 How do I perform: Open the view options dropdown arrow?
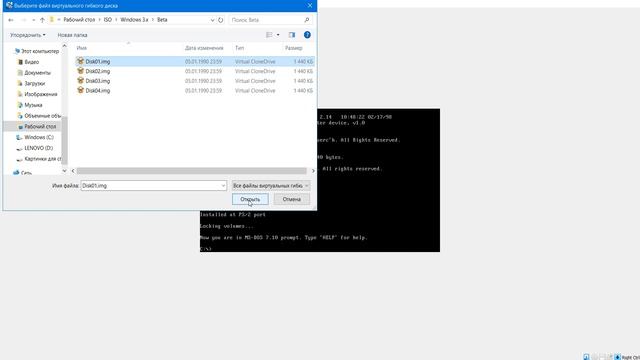(x=278, y=35)
